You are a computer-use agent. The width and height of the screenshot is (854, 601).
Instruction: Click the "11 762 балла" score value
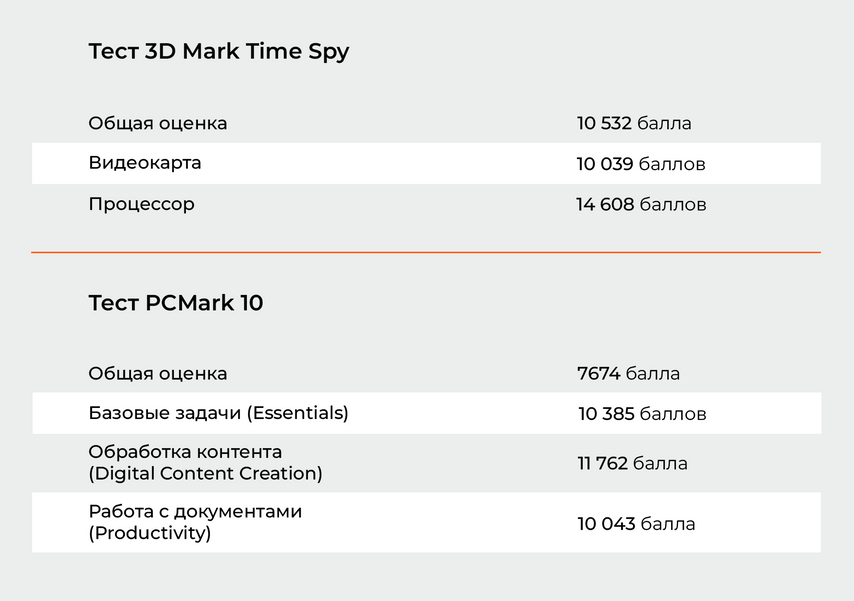(x=632, y=464)
